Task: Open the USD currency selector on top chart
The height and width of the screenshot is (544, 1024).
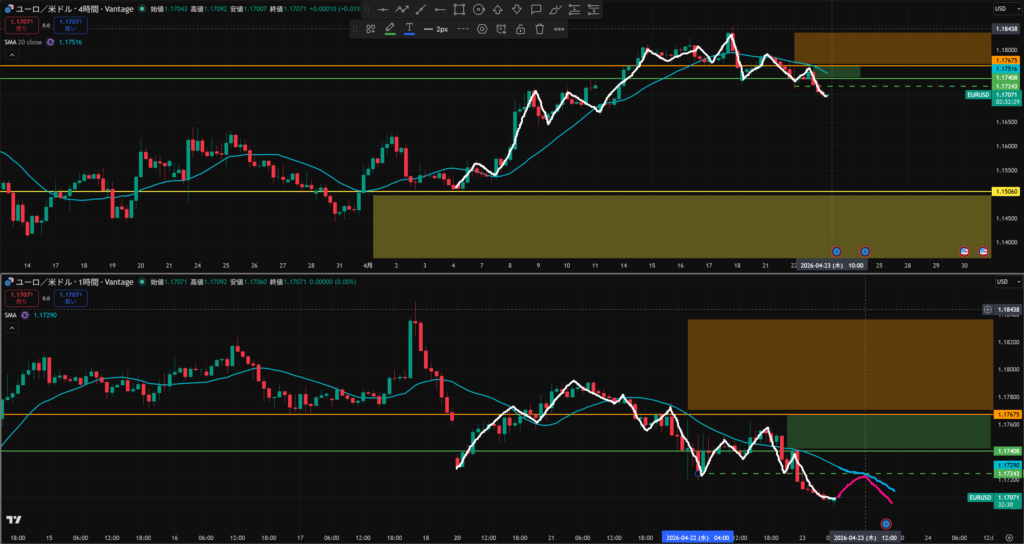Action: (999, 9)
